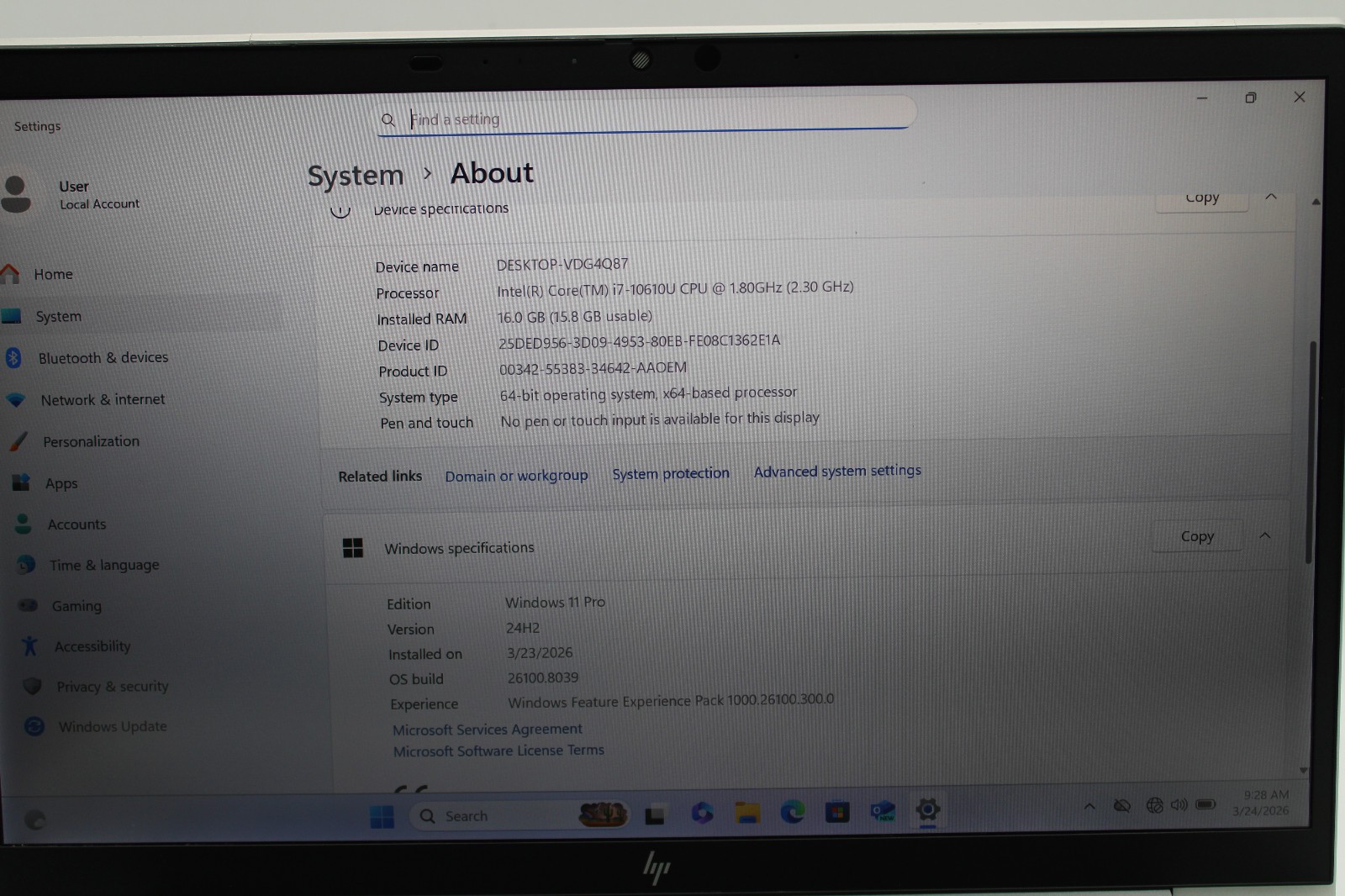Click the Privacy shield icon in sidebar
Image resolution: width=1345 pixels, height=896 pixels.
point(33,686)
